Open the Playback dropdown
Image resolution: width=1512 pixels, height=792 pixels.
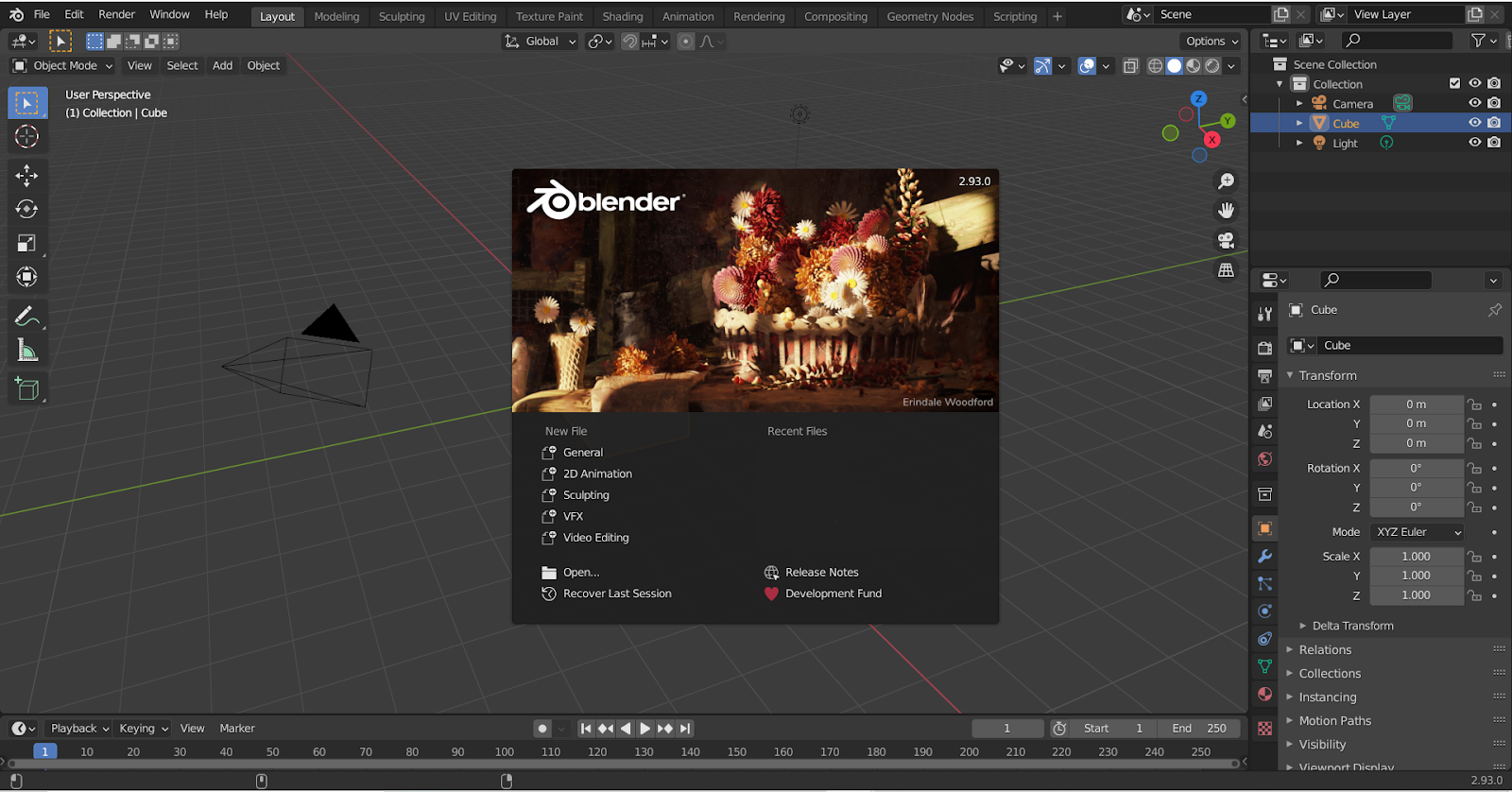coord(79,729)
